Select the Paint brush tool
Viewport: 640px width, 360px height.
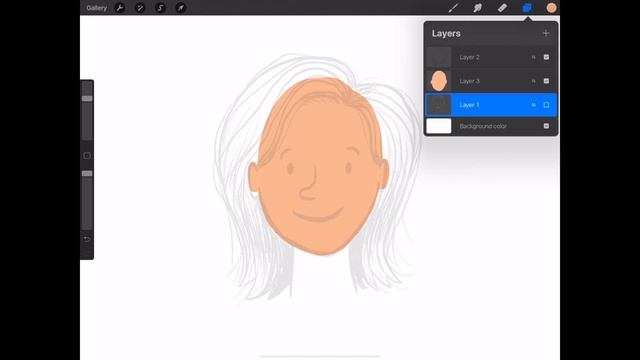tap(453, 8)
